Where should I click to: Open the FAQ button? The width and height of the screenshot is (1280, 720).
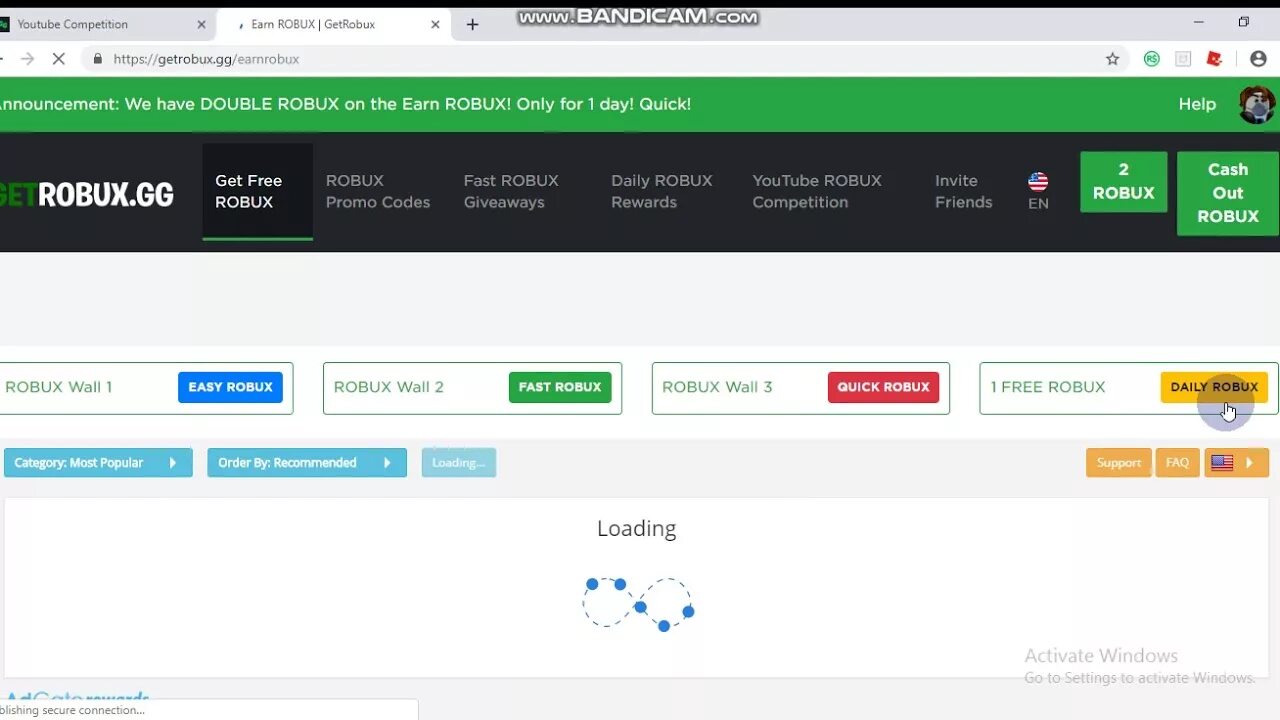coord(1177,462)
